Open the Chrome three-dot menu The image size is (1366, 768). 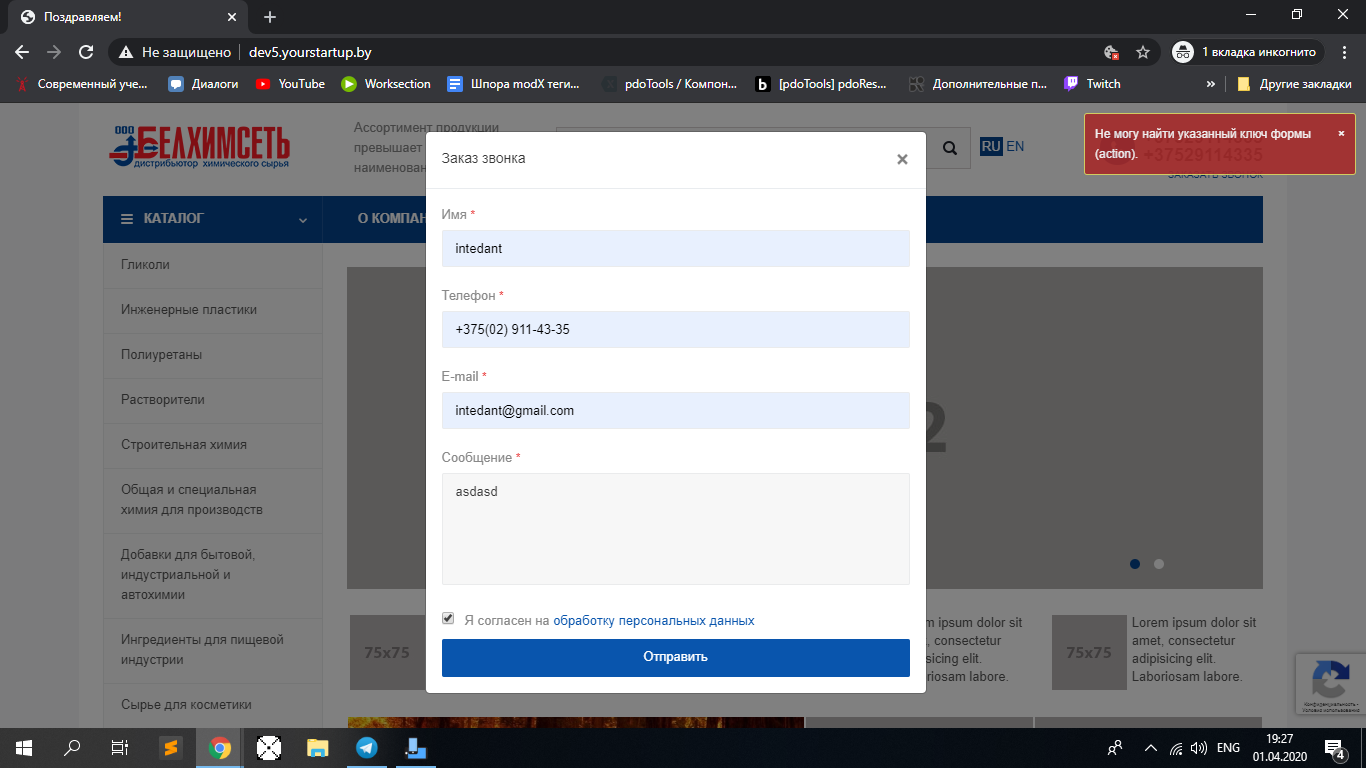click(x=1345, y=52)
